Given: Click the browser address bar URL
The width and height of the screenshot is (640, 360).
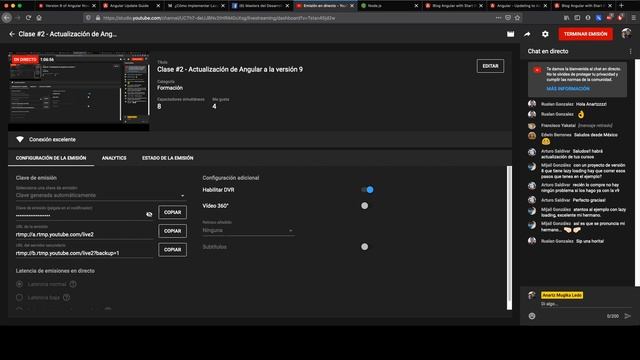Looking at the screenshot, I should (219, 18).
